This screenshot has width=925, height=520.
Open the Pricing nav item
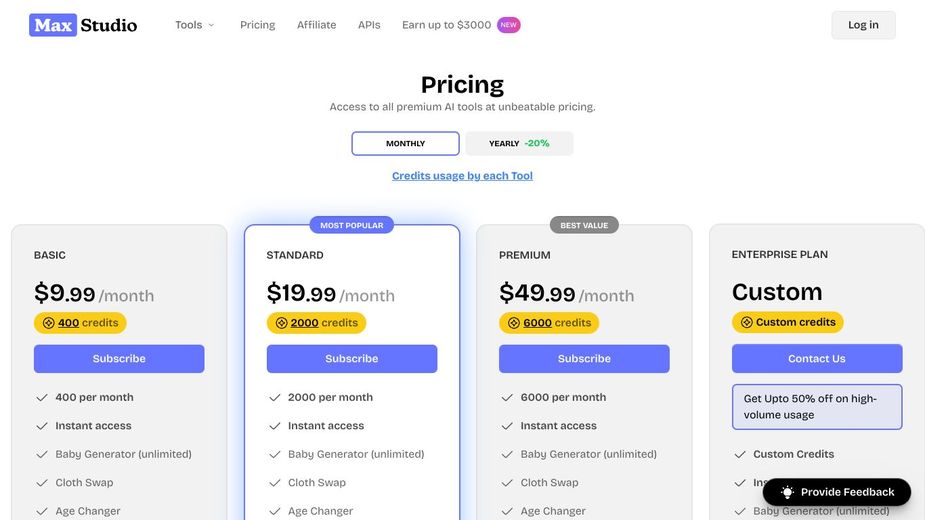257,25
